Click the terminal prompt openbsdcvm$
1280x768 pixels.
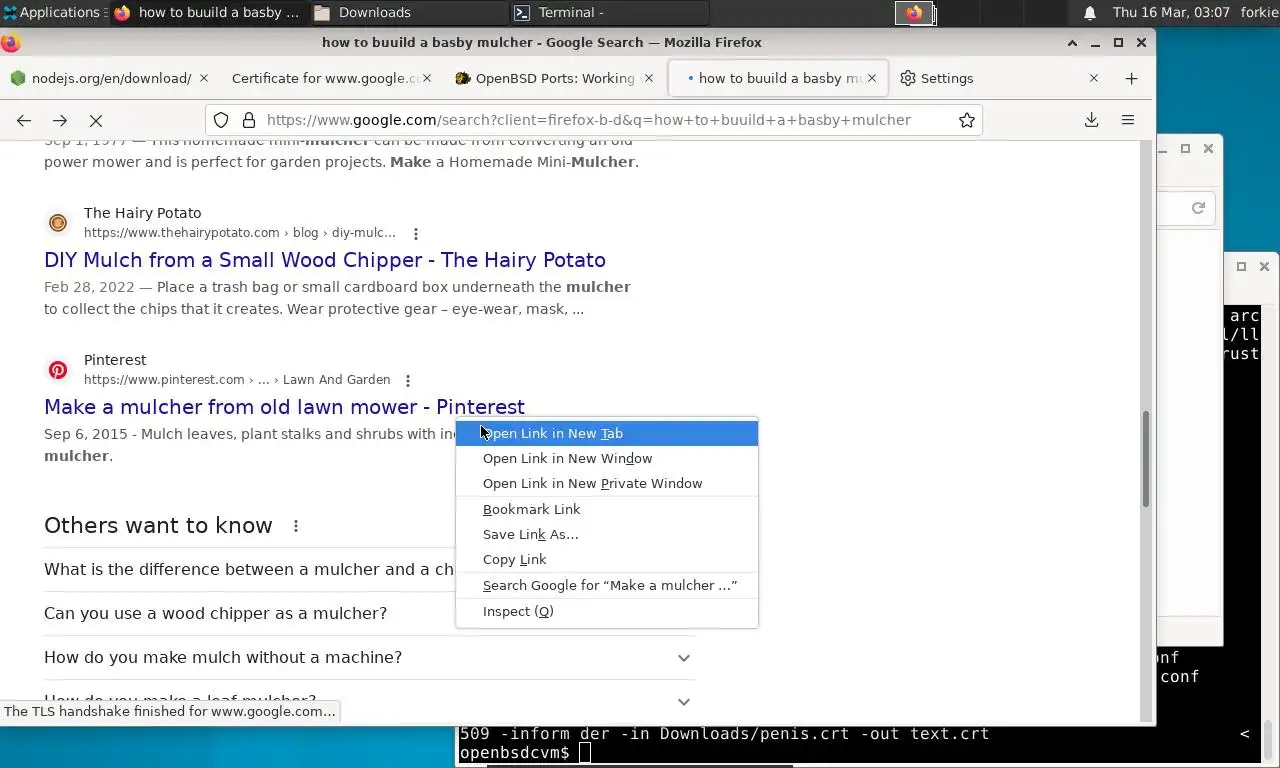coord(514,752)
